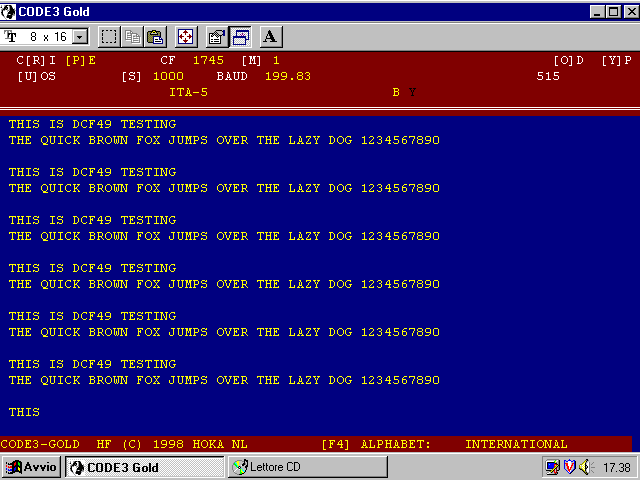
Task: Switch to full screen mode icon
Action: pyautogui.click(x=186, y=37)
